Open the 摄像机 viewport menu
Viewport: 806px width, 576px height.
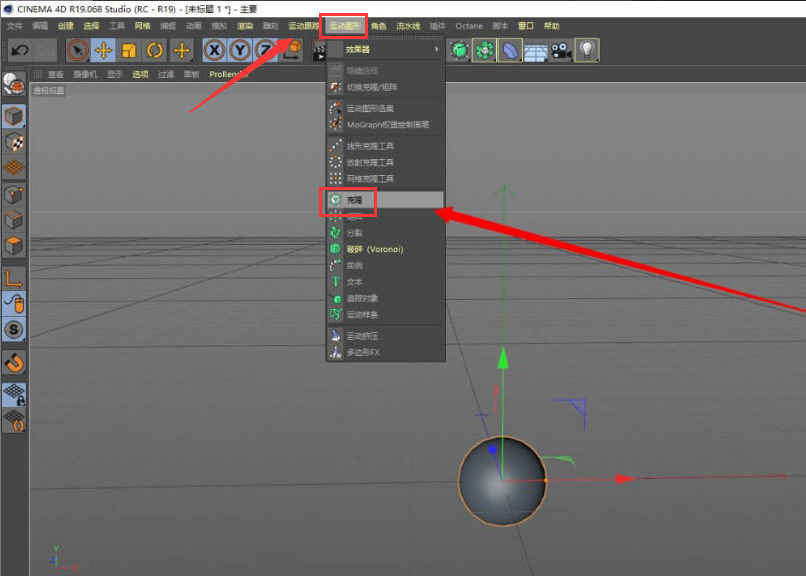pyautogui.click(x=86, y=74)
